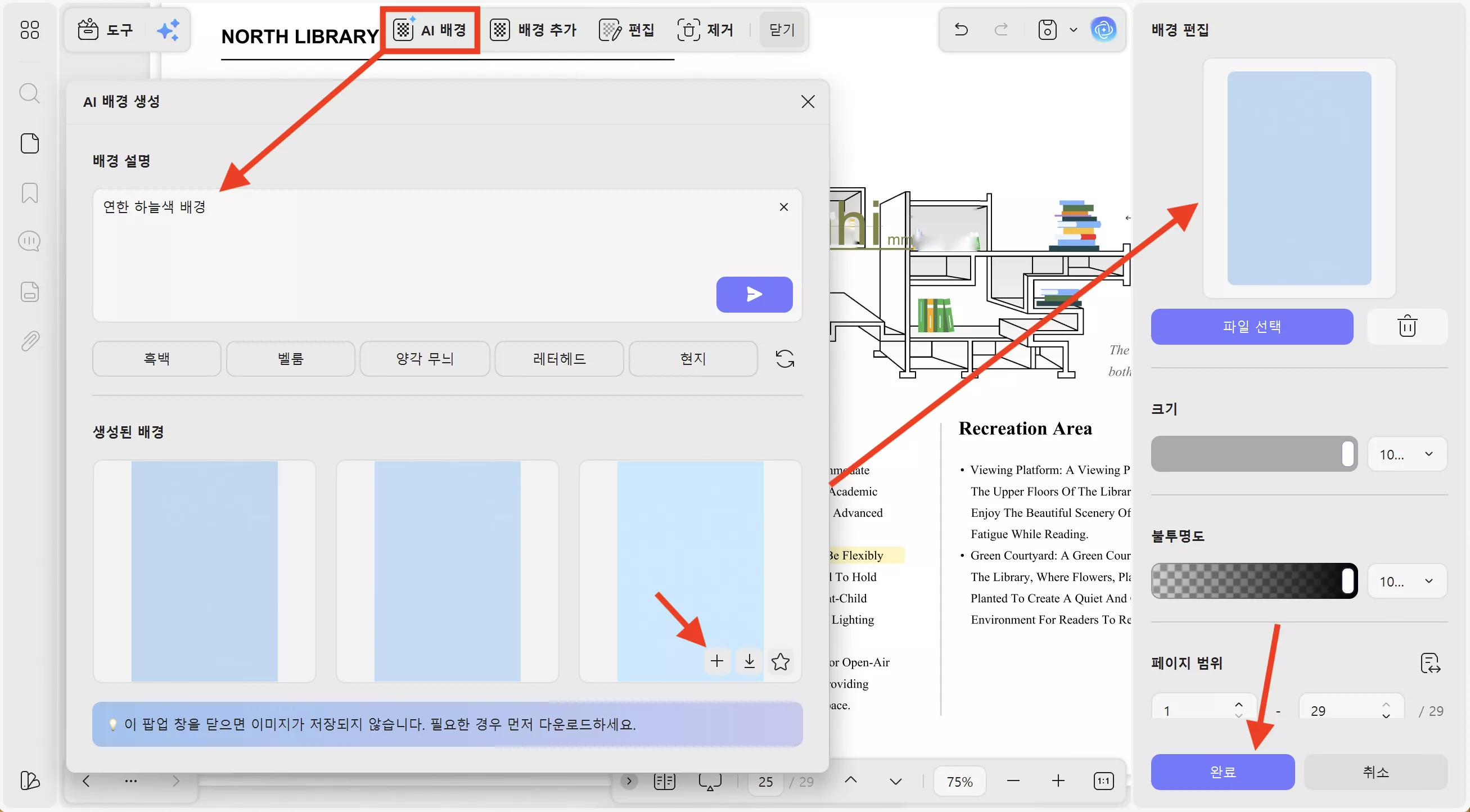Select the 배경 추가 toolbar icon

point(533,30)
